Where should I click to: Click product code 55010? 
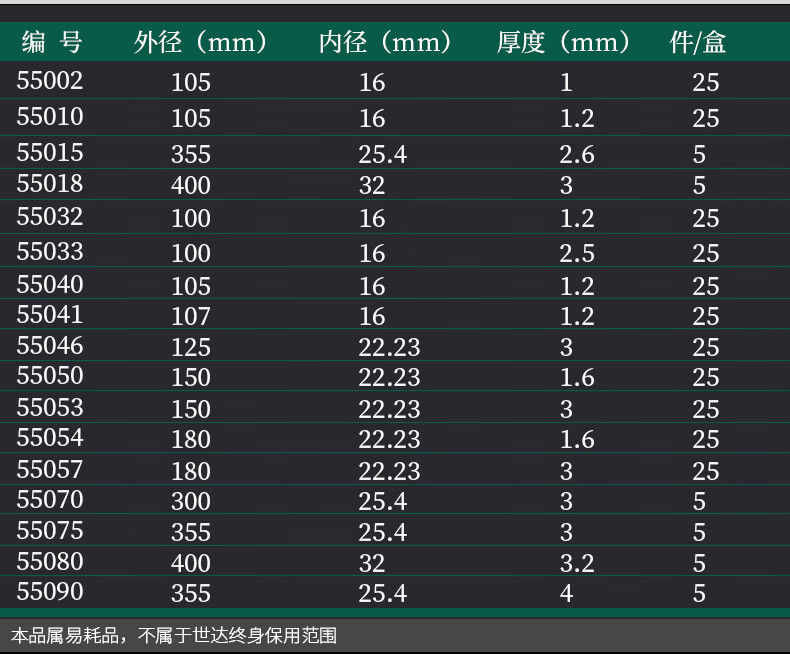pyautogui.click(x=50, y=116)
